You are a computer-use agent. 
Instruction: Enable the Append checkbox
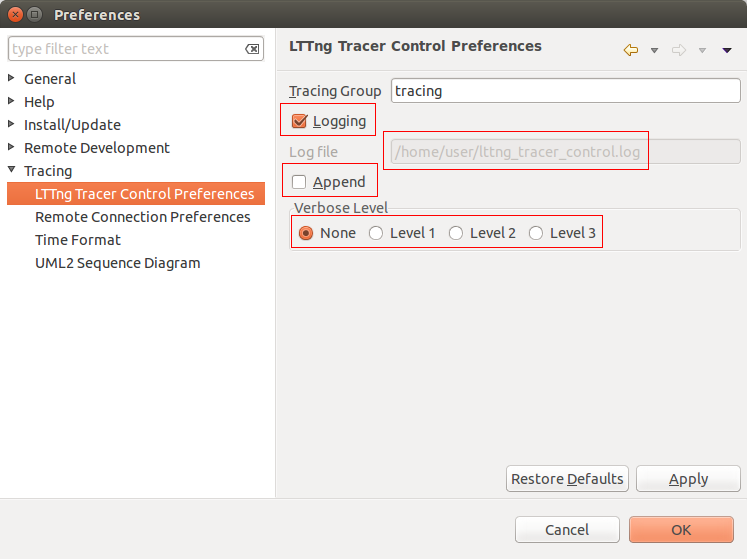[x=299, y=182]
